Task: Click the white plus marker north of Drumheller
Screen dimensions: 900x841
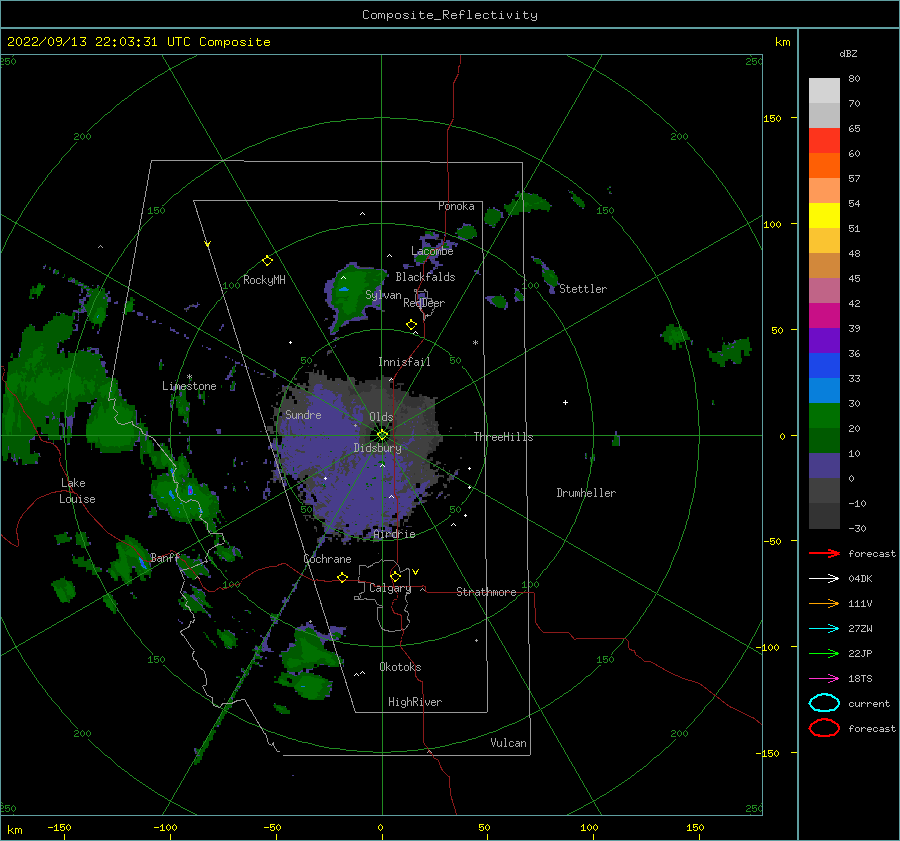Action: coord(565,402)
